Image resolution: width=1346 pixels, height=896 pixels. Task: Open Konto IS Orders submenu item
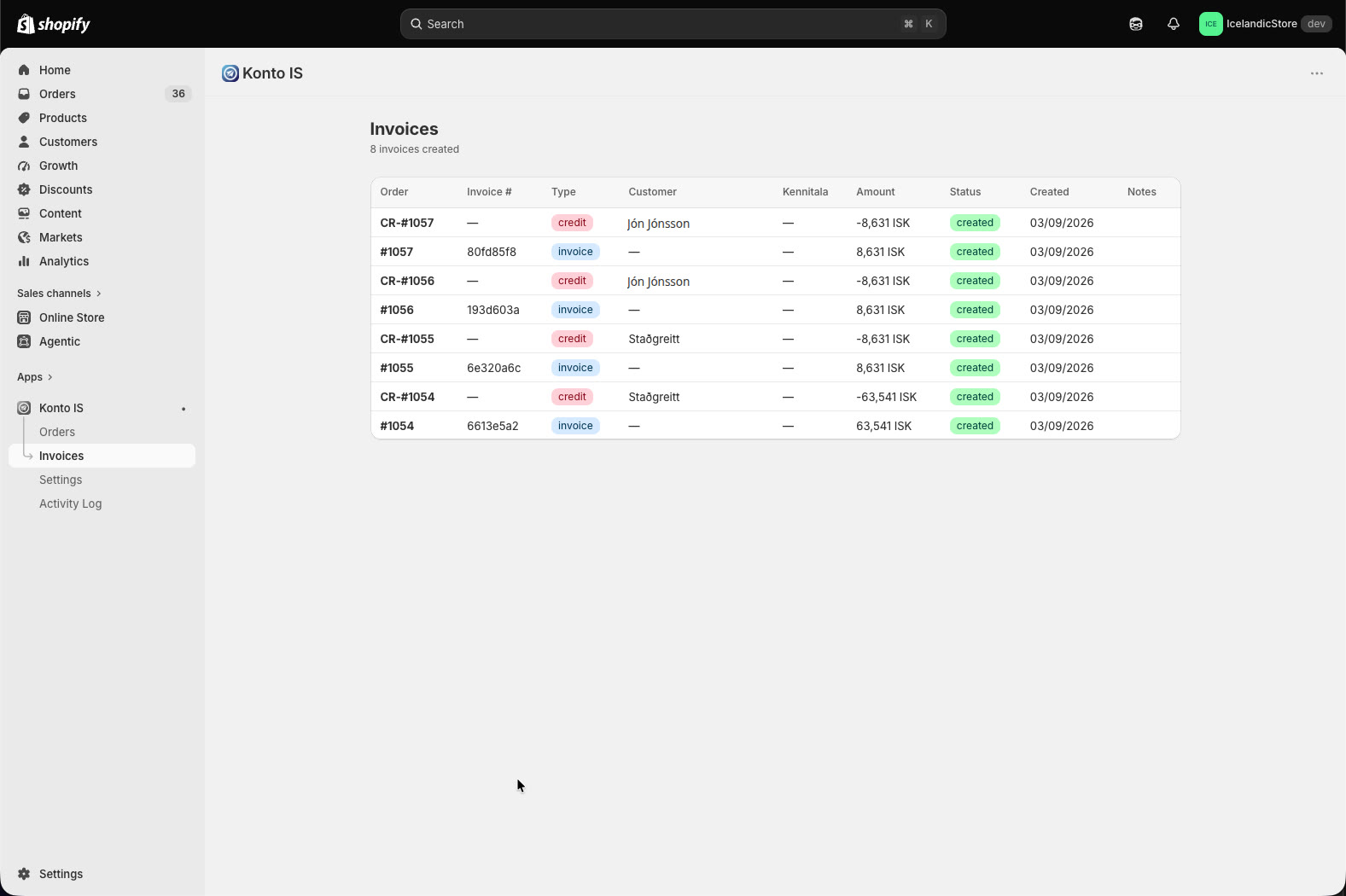tap(57, 432)
